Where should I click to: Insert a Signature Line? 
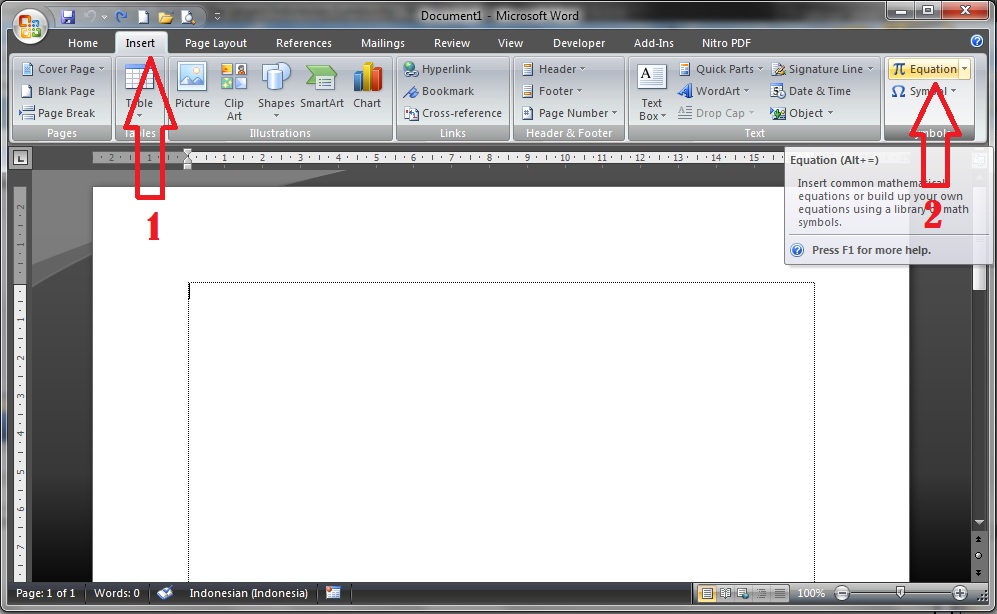coord(822,69)
